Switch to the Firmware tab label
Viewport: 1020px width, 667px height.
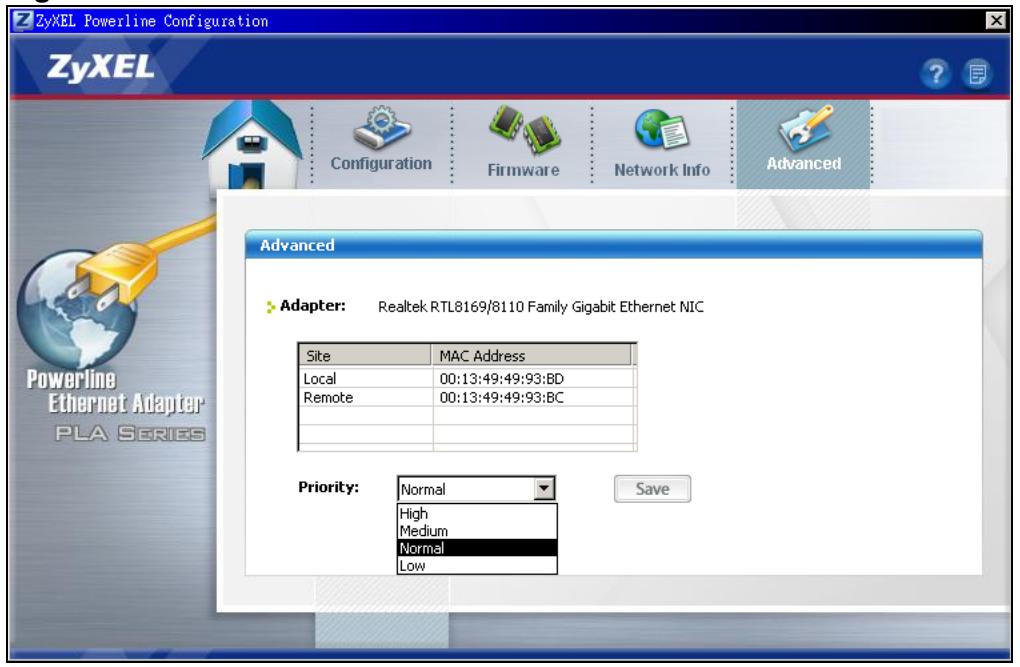coord(524,170)
